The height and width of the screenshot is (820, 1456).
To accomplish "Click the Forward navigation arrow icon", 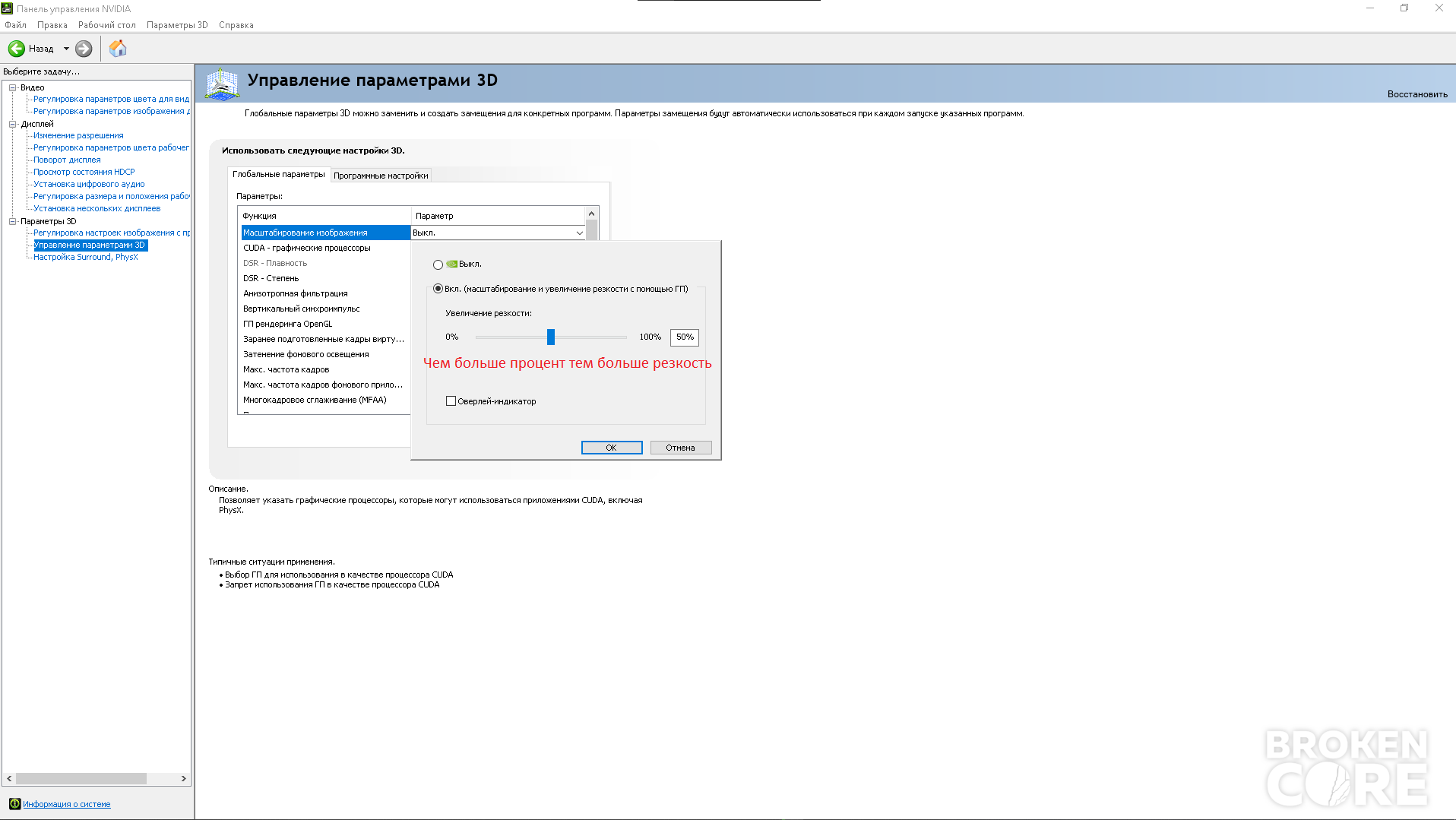I will (84, 49).
